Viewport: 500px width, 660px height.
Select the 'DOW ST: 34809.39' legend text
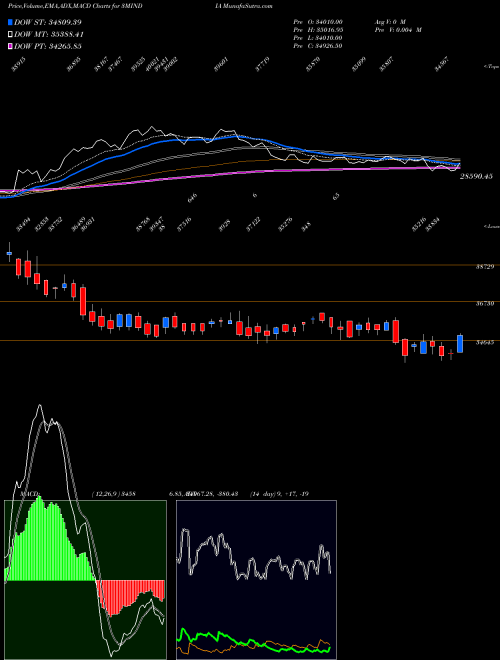point(48,22)
